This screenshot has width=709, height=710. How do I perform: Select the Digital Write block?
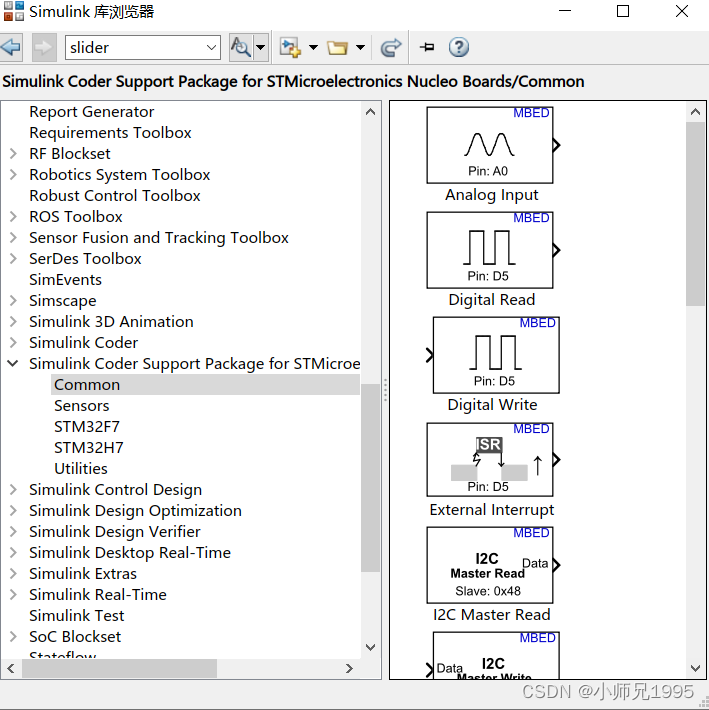tap(496, 355)
